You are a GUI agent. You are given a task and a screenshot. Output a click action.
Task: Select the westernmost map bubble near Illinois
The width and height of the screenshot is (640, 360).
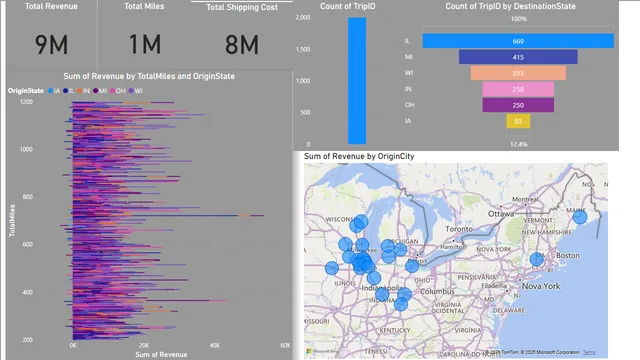332,268
